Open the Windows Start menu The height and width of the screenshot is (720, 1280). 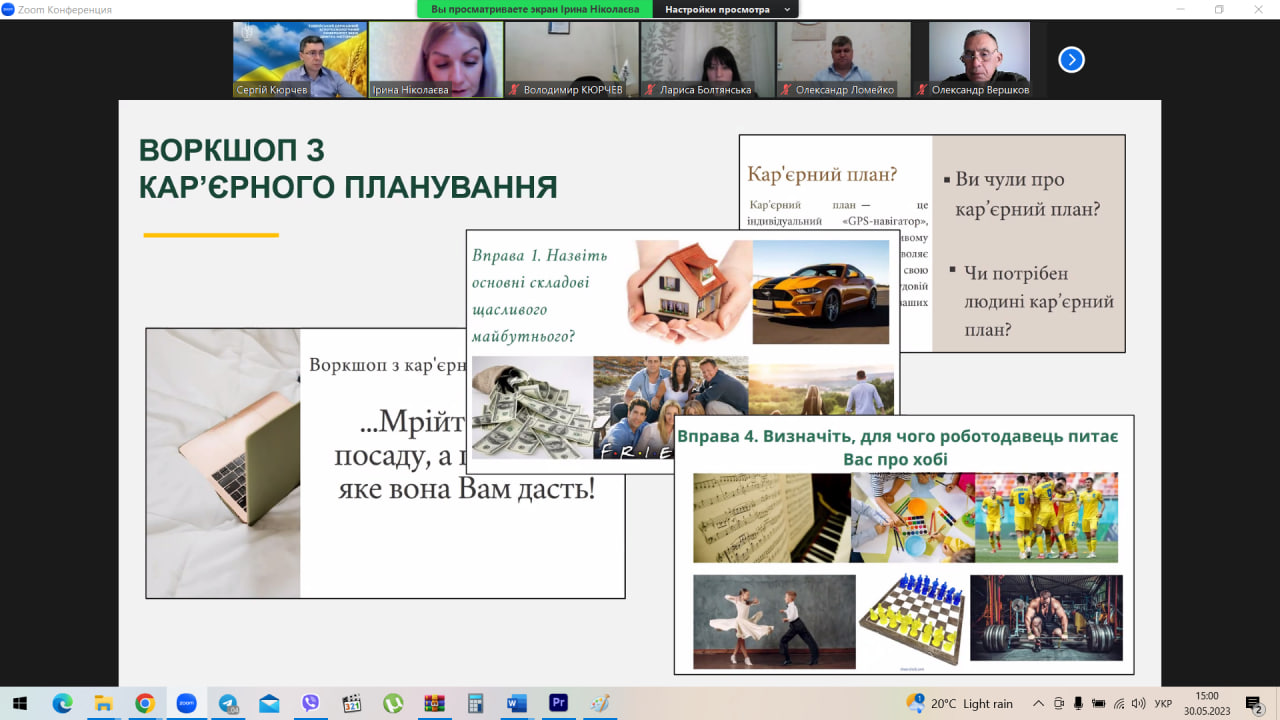pyautogui.click(x=20, y=703)
